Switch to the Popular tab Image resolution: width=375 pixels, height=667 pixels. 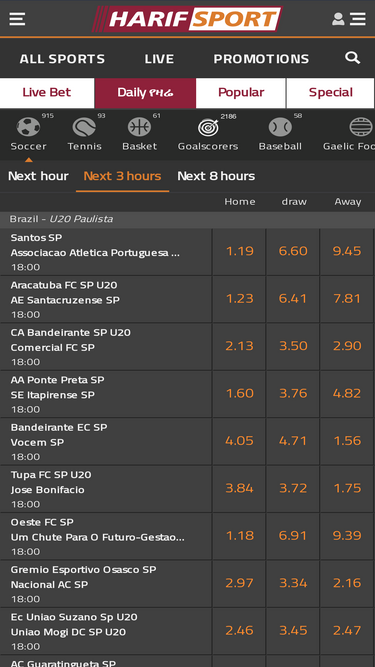[x=241, y=93]
